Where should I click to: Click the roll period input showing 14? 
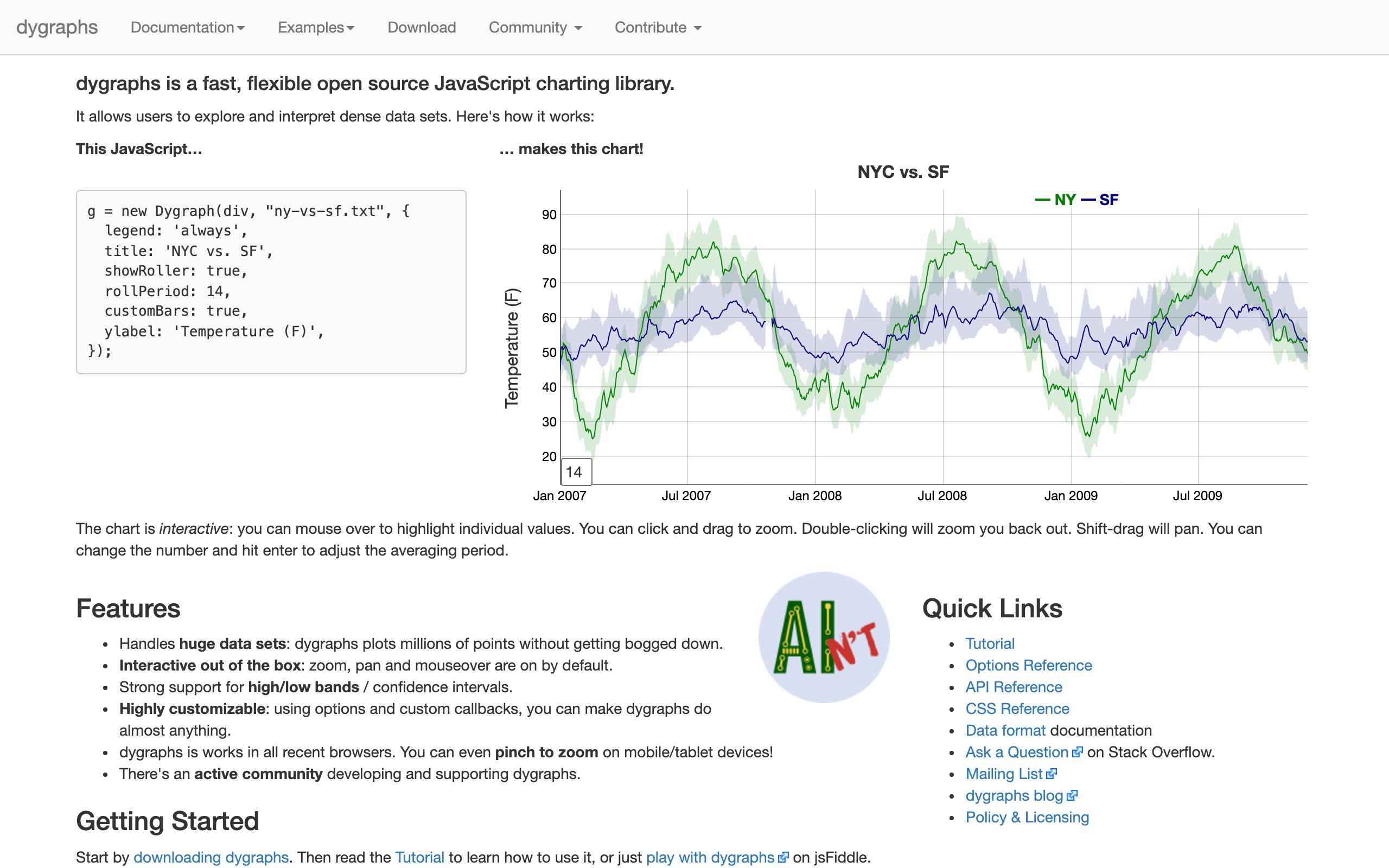click(576, 472)
